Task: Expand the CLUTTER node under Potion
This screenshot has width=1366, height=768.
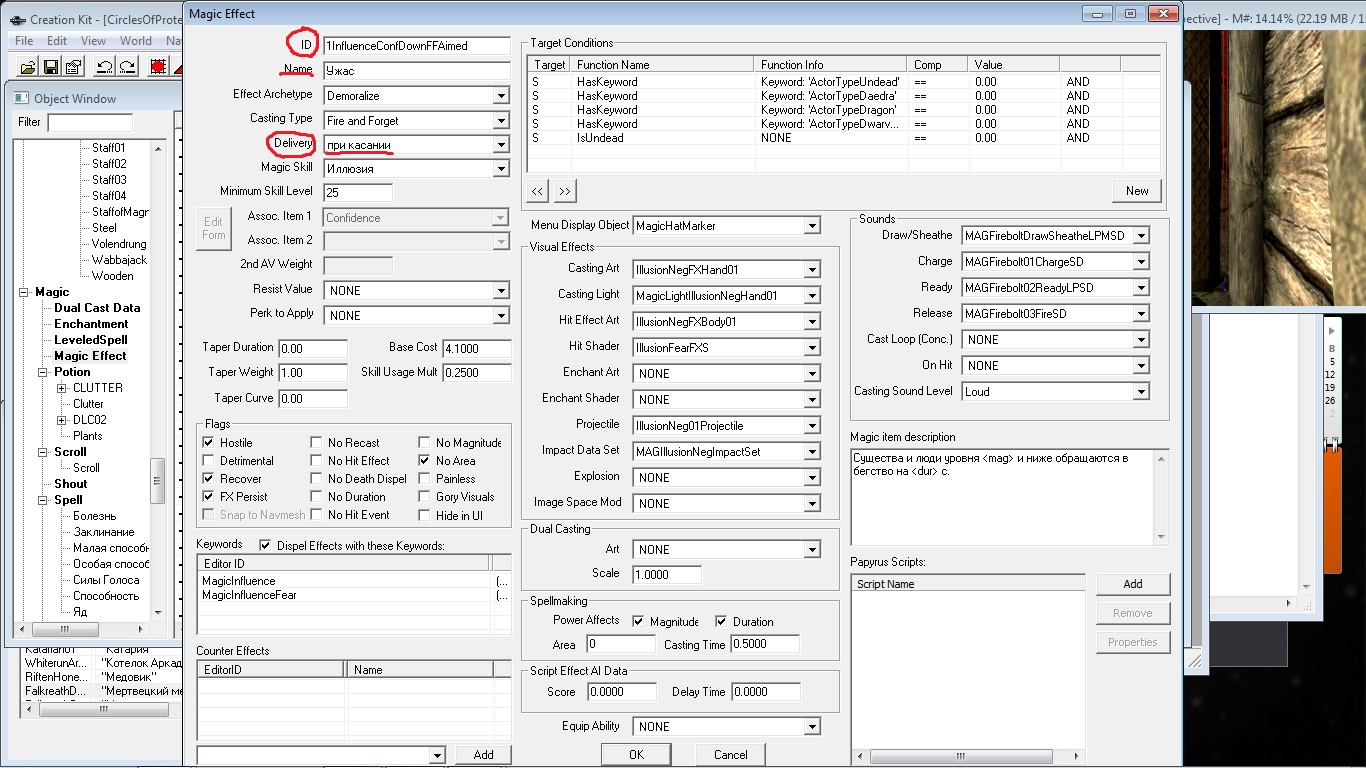Action: click(62, 388)
